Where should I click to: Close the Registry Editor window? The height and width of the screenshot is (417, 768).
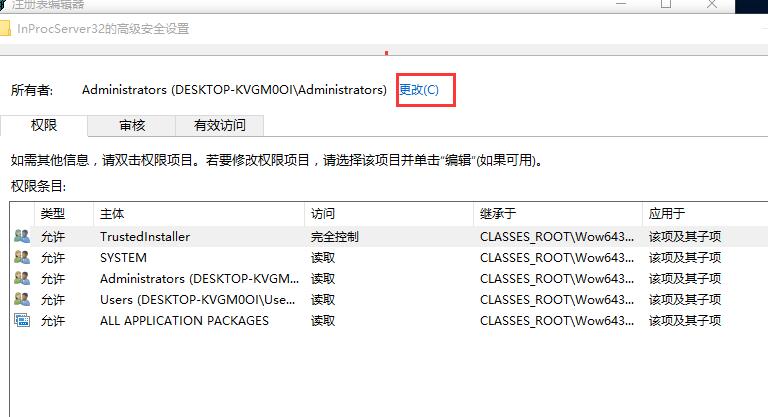pos(712,4)
